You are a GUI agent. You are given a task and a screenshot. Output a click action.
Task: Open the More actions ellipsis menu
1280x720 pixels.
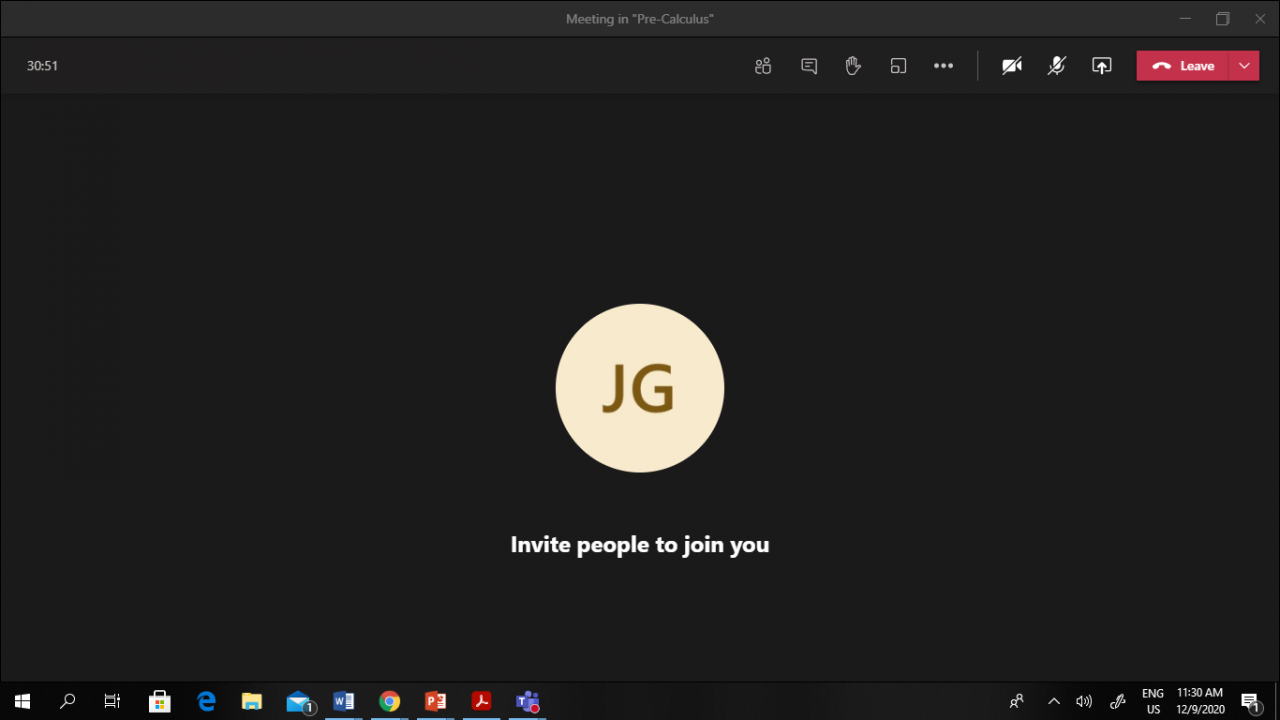(x=943, y=66)
